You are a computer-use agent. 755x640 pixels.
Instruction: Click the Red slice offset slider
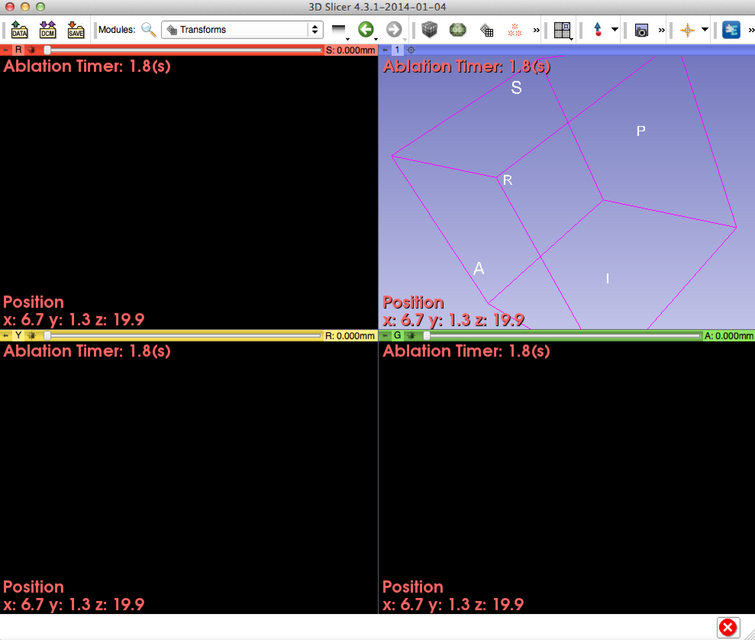tap(180, 49)
